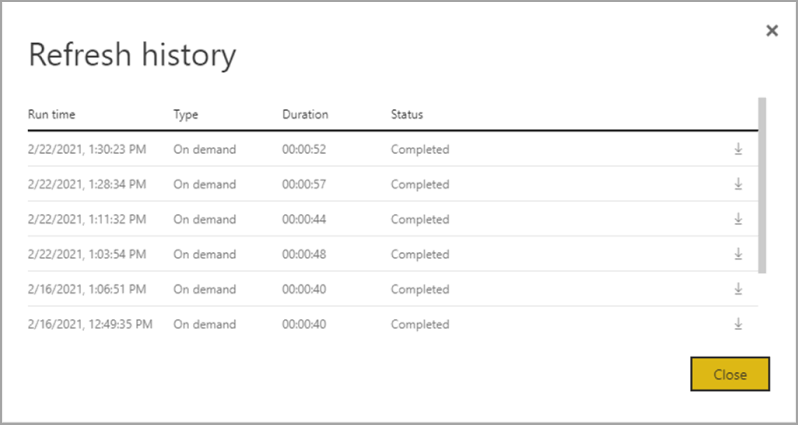Click the Type column header
The width and height of the screenshot is (798, 425).
(x=186, y=114)
